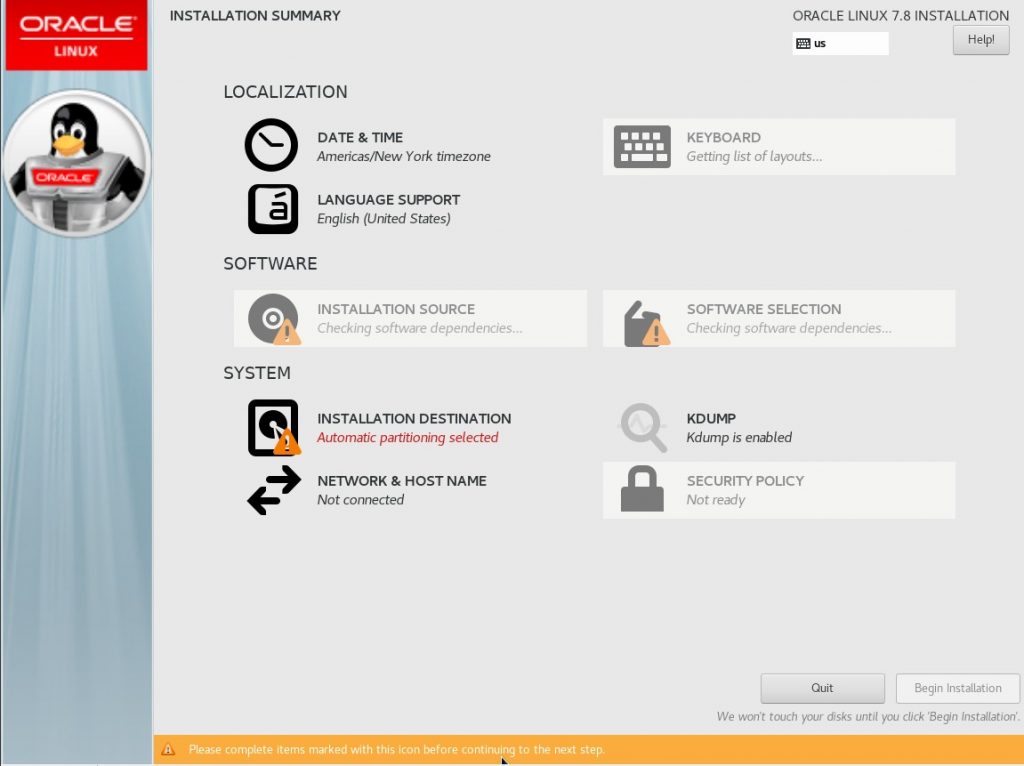This screenshot has width=1024, height=766.
Task: Click the SOFTWARE section heading
Action: point(270,264)
